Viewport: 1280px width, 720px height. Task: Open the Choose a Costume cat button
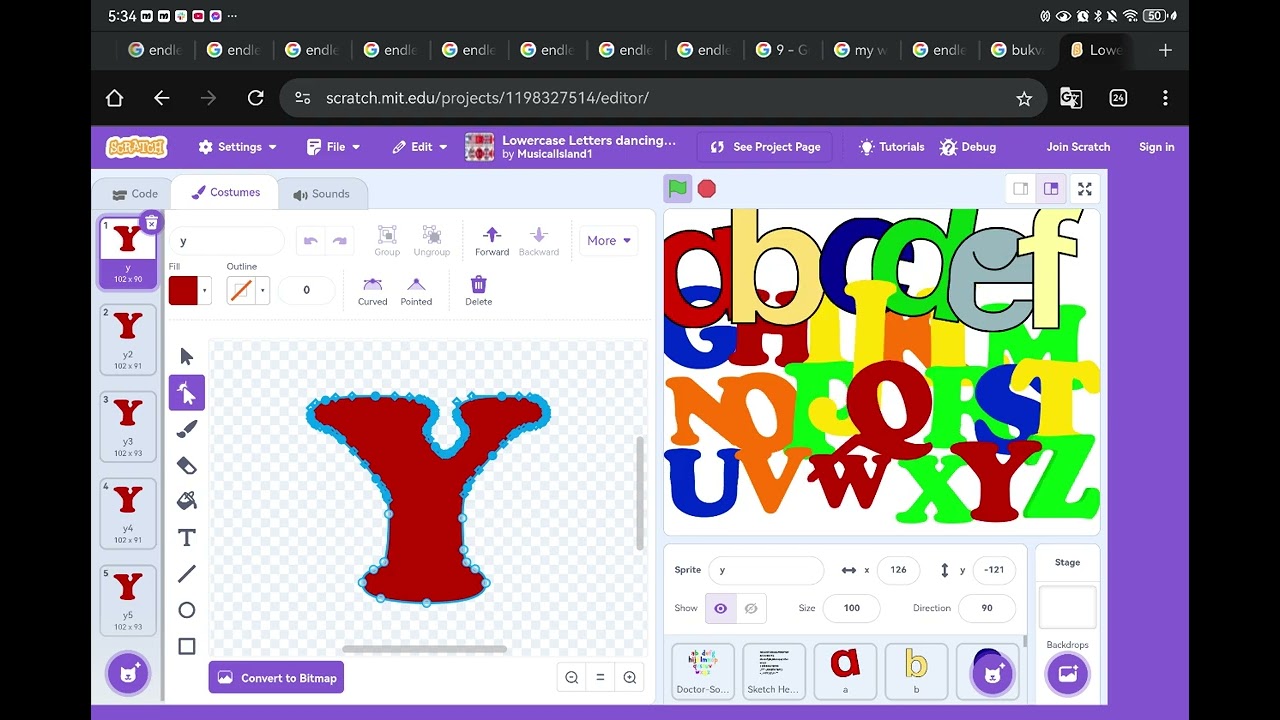point(128,673)
